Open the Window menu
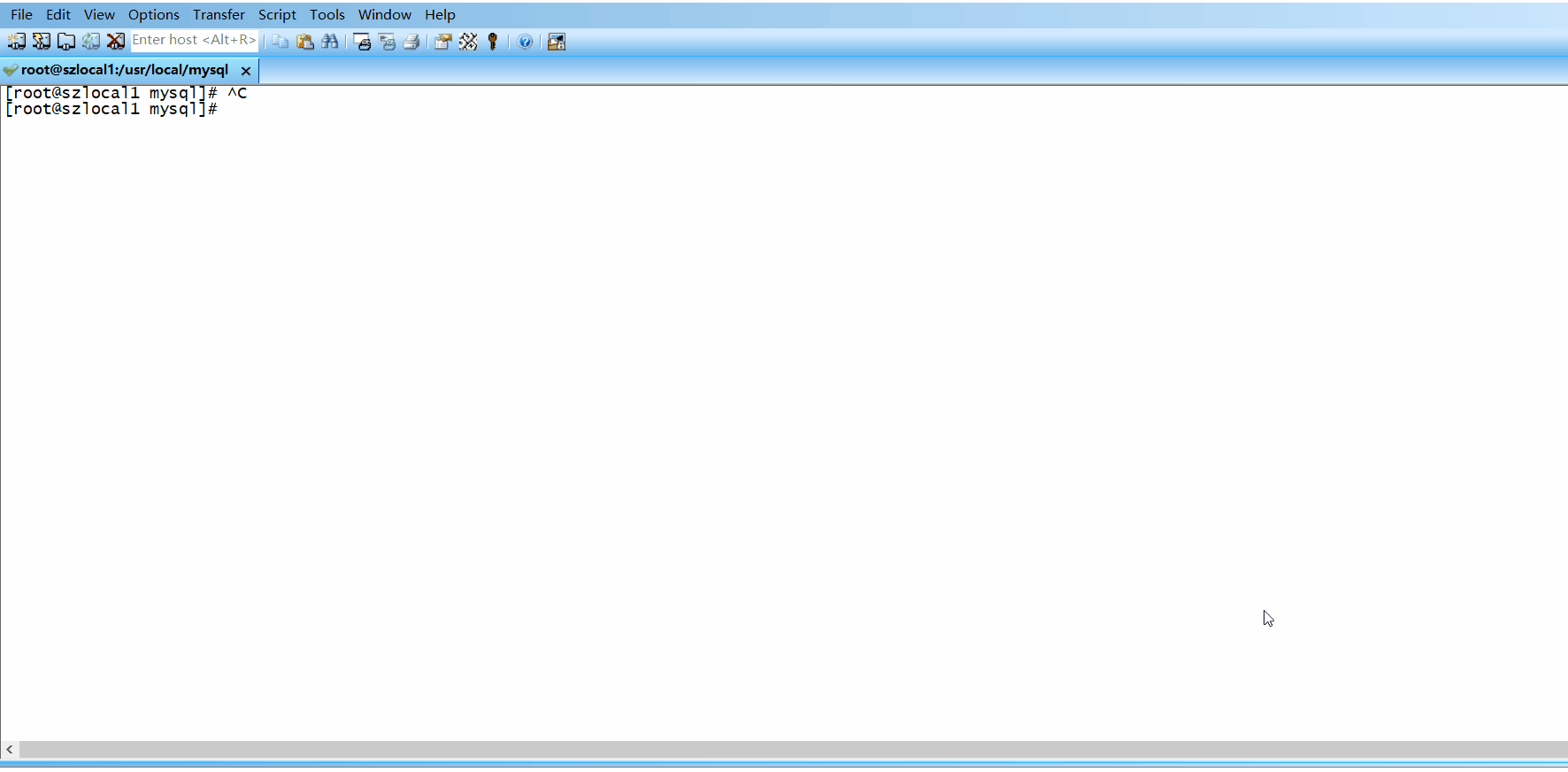1568x772 pixels. (x=385, y=14)
